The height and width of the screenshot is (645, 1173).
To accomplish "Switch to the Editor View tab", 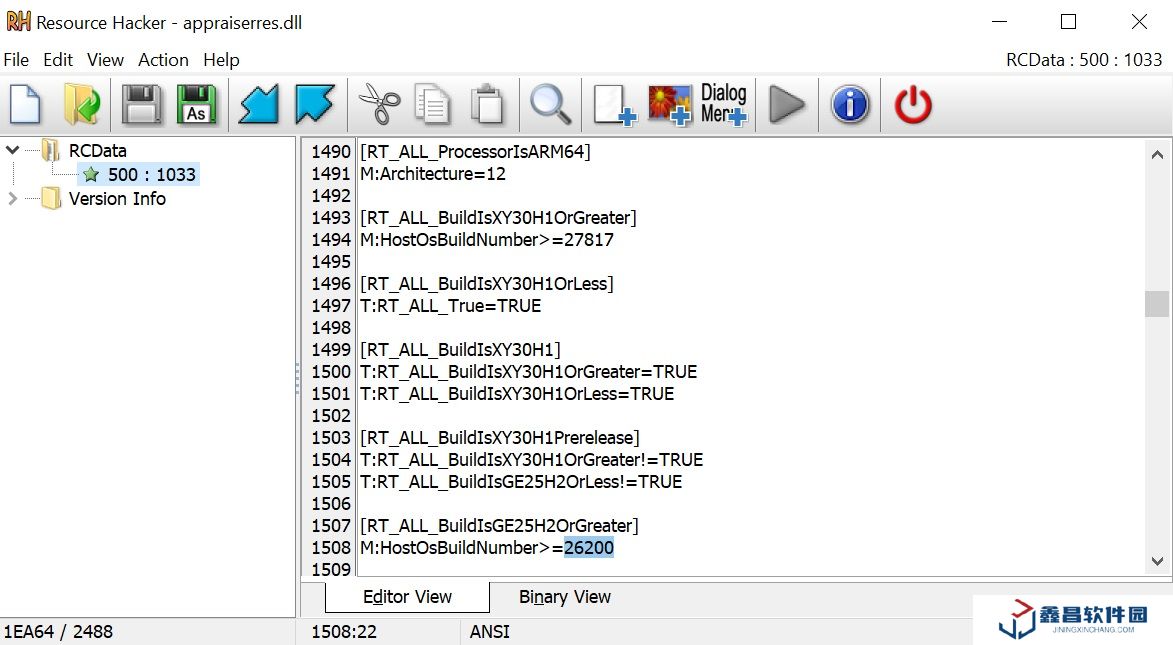I will click(407, 597).
